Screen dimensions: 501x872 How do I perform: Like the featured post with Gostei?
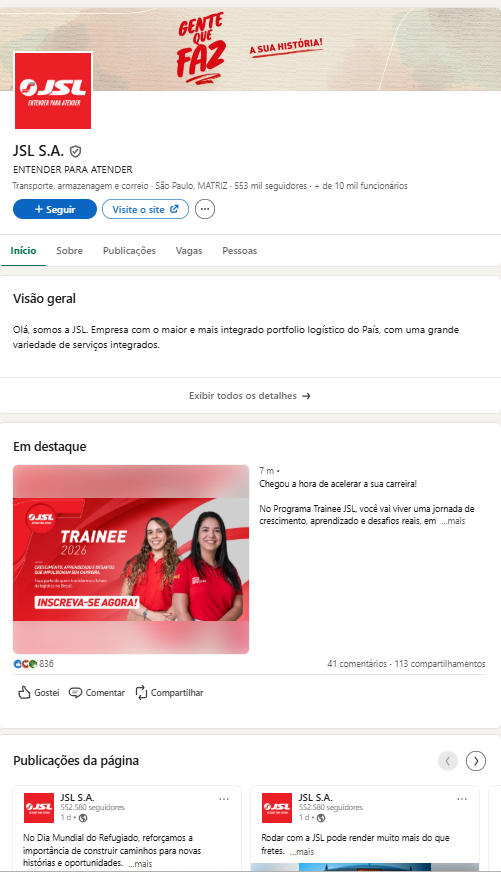click(38, 692)
